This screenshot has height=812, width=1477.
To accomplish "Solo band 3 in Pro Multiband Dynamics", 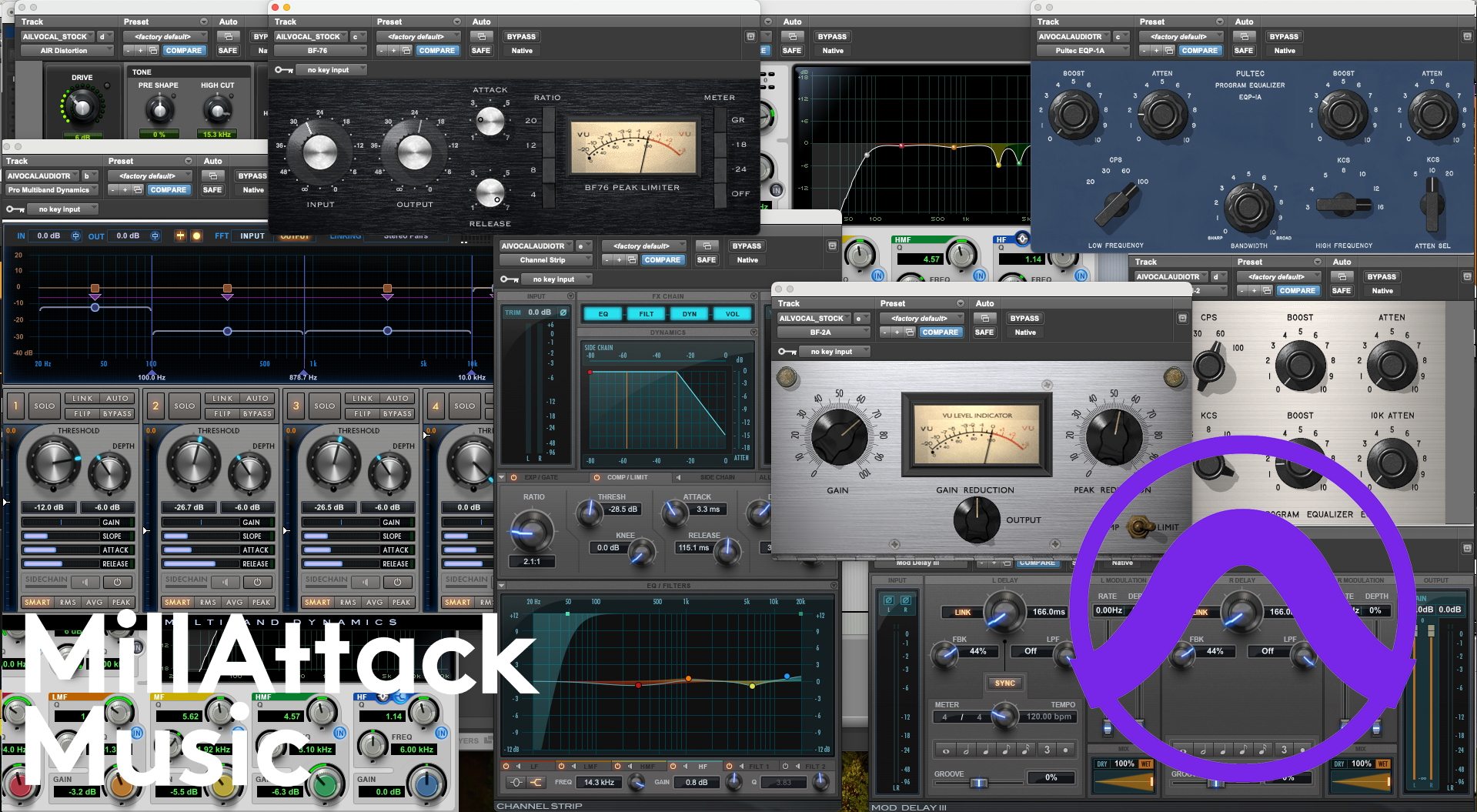I will (x=324, y=406).
